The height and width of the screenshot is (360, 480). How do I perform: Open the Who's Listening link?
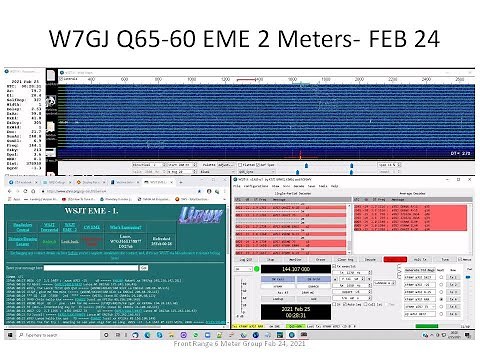tap(126, 227)
